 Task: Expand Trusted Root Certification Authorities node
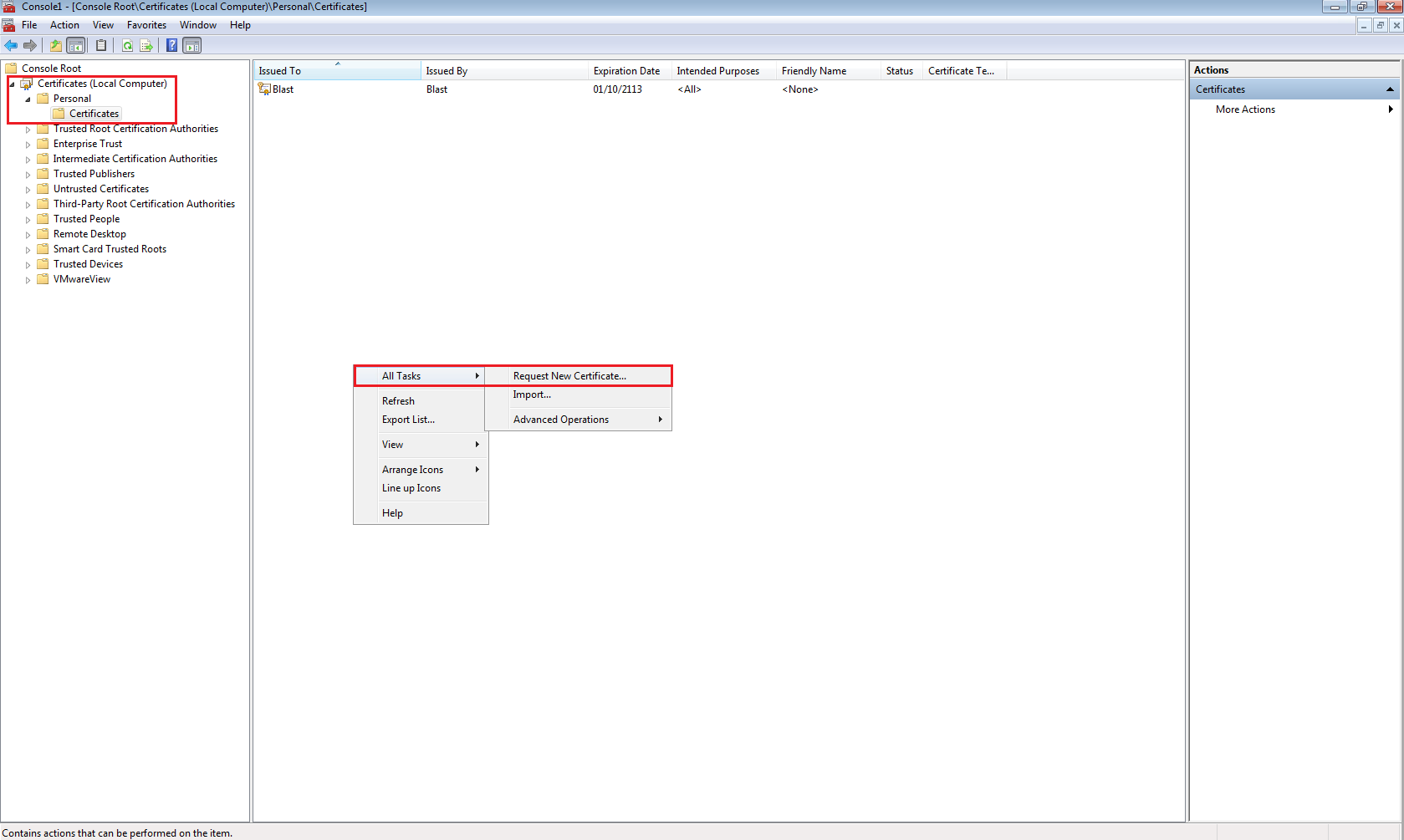(x=28, y=130)
